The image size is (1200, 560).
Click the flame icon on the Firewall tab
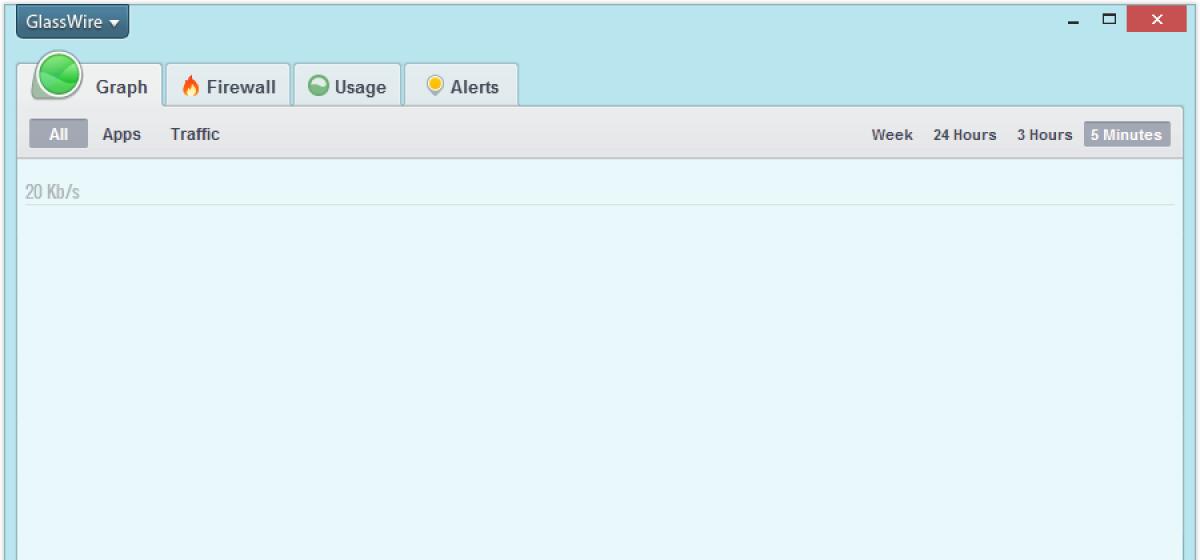[190, 86]
